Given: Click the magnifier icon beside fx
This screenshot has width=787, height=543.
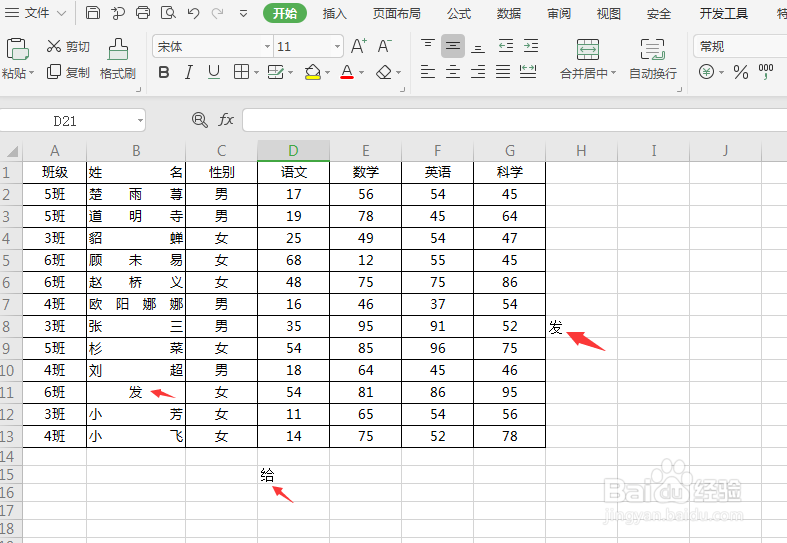Looking at the screenshot, I should coord(200,119).
